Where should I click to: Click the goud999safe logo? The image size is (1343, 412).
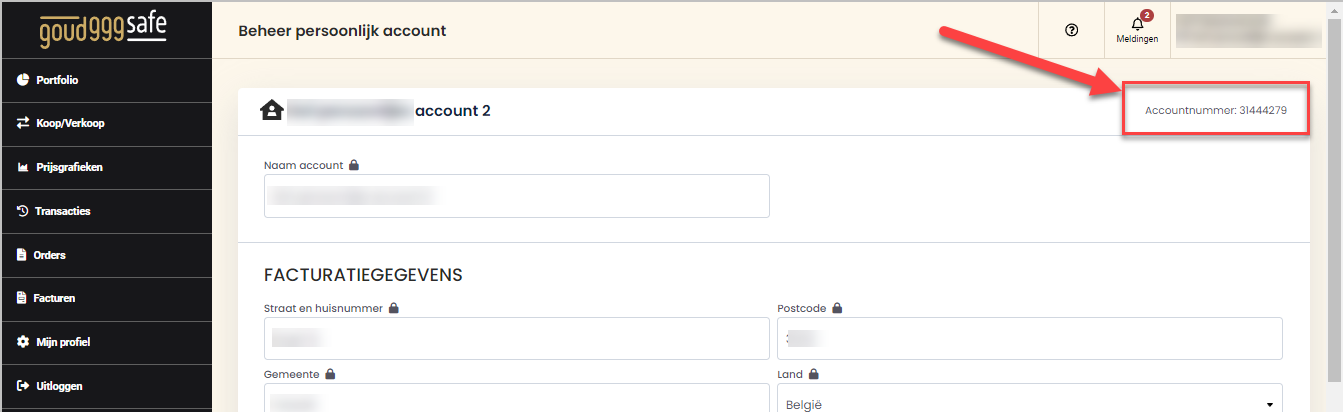pyautogui.click(x=103, y=30)
